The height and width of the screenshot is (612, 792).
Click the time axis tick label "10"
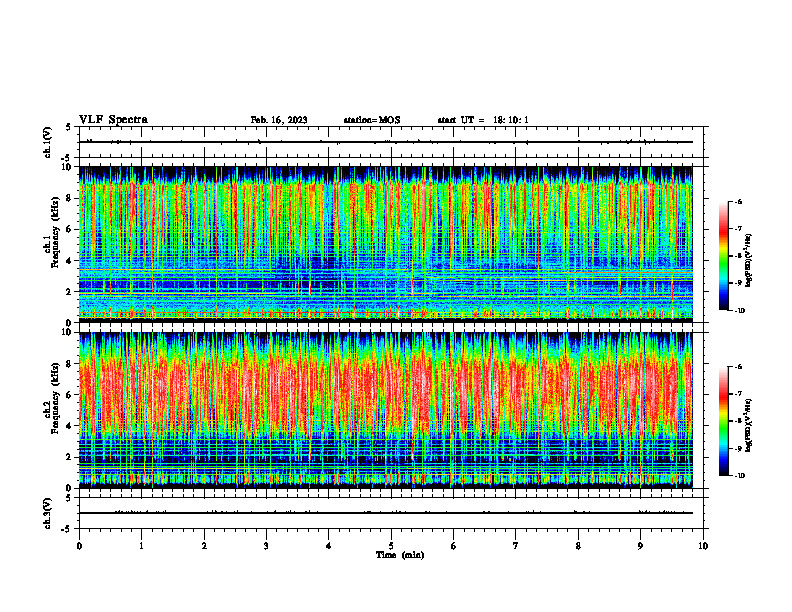(703, 546)
